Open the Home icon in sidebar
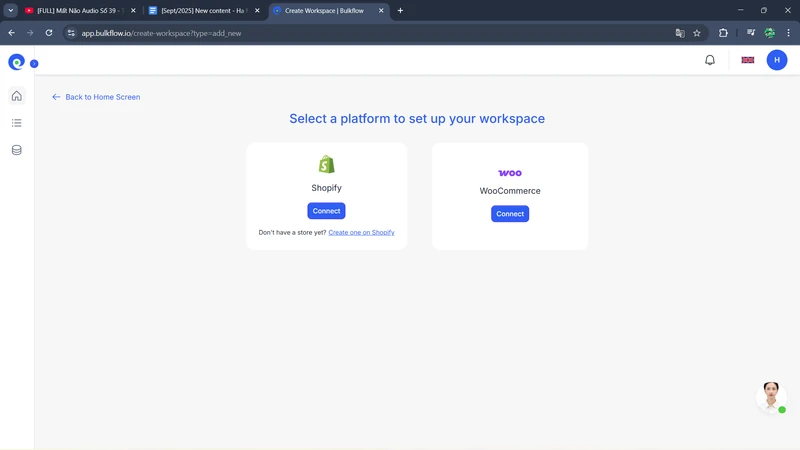The height and width of the screenshot is (450, 800). (16, 96)
